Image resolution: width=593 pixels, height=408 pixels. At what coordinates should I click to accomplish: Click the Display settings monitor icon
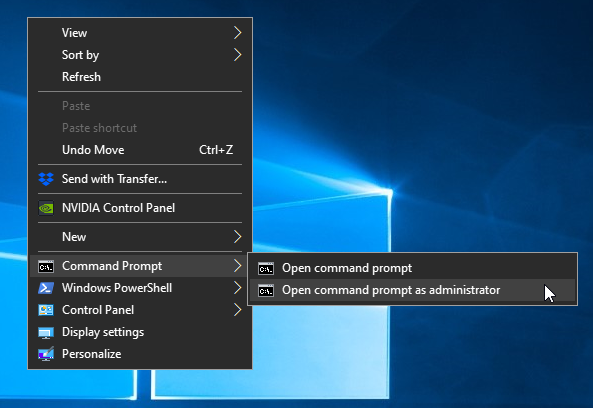pos(46,332)
